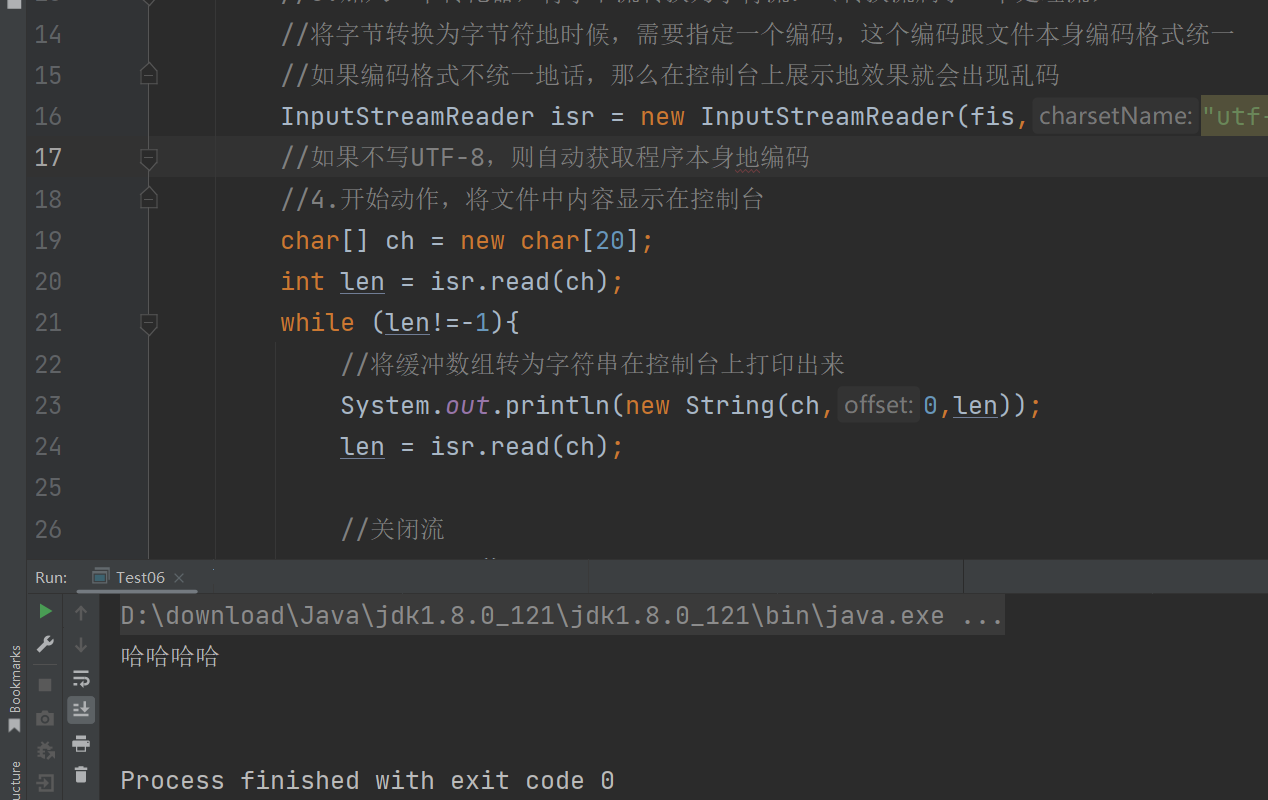
Task: Click fold marker beside line 17
Action: pos(149,158)
